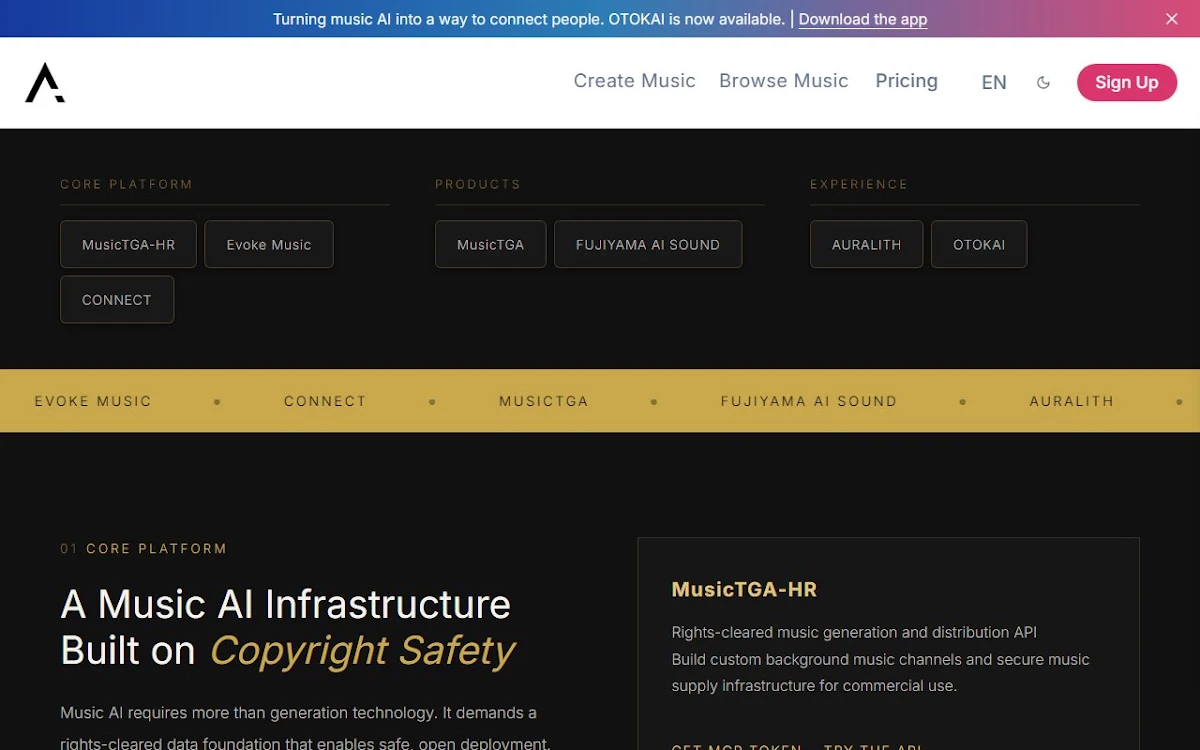
Task: Click the PRODUCTS section heading
Action: [x=478, y=184]
